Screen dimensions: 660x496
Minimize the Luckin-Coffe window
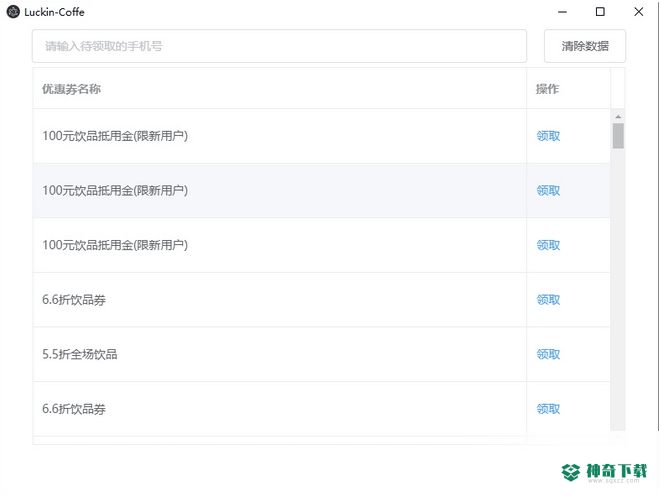click(562, 12)
